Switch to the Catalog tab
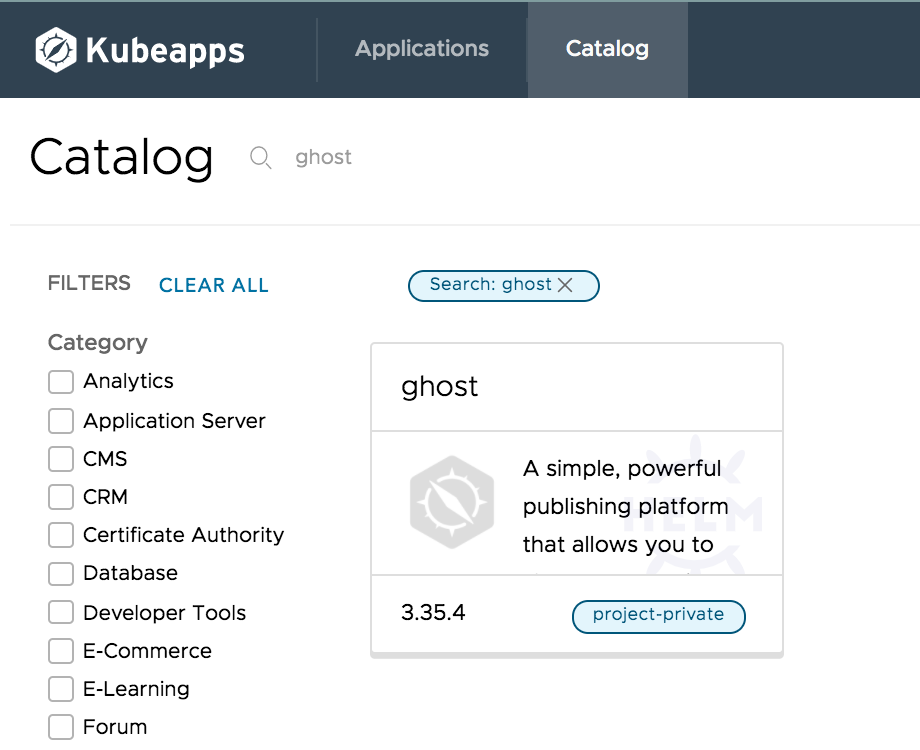The height and width of the screenshot is (750, 920). point(607,49)
